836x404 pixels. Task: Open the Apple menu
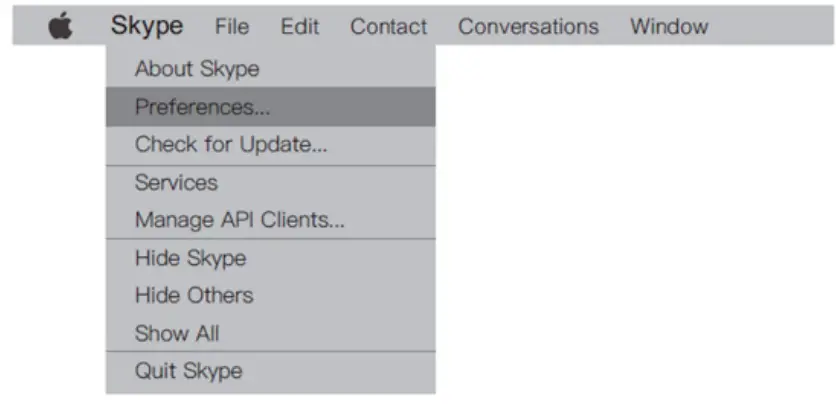click(61, 27)
